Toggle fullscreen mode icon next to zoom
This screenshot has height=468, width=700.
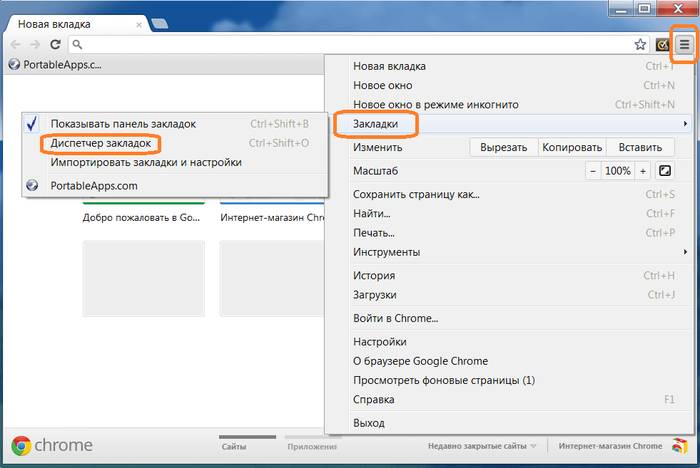coord(664,171)
